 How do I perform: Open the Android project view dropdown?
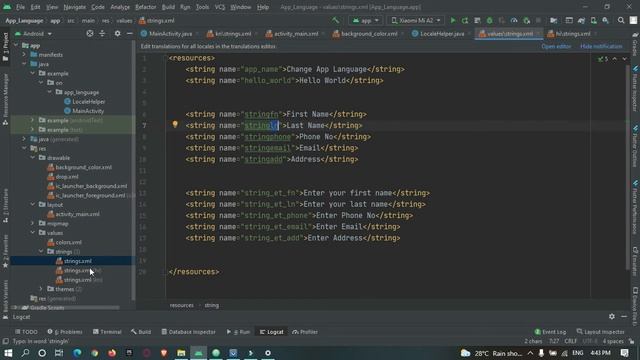click(x=33, y=33)
